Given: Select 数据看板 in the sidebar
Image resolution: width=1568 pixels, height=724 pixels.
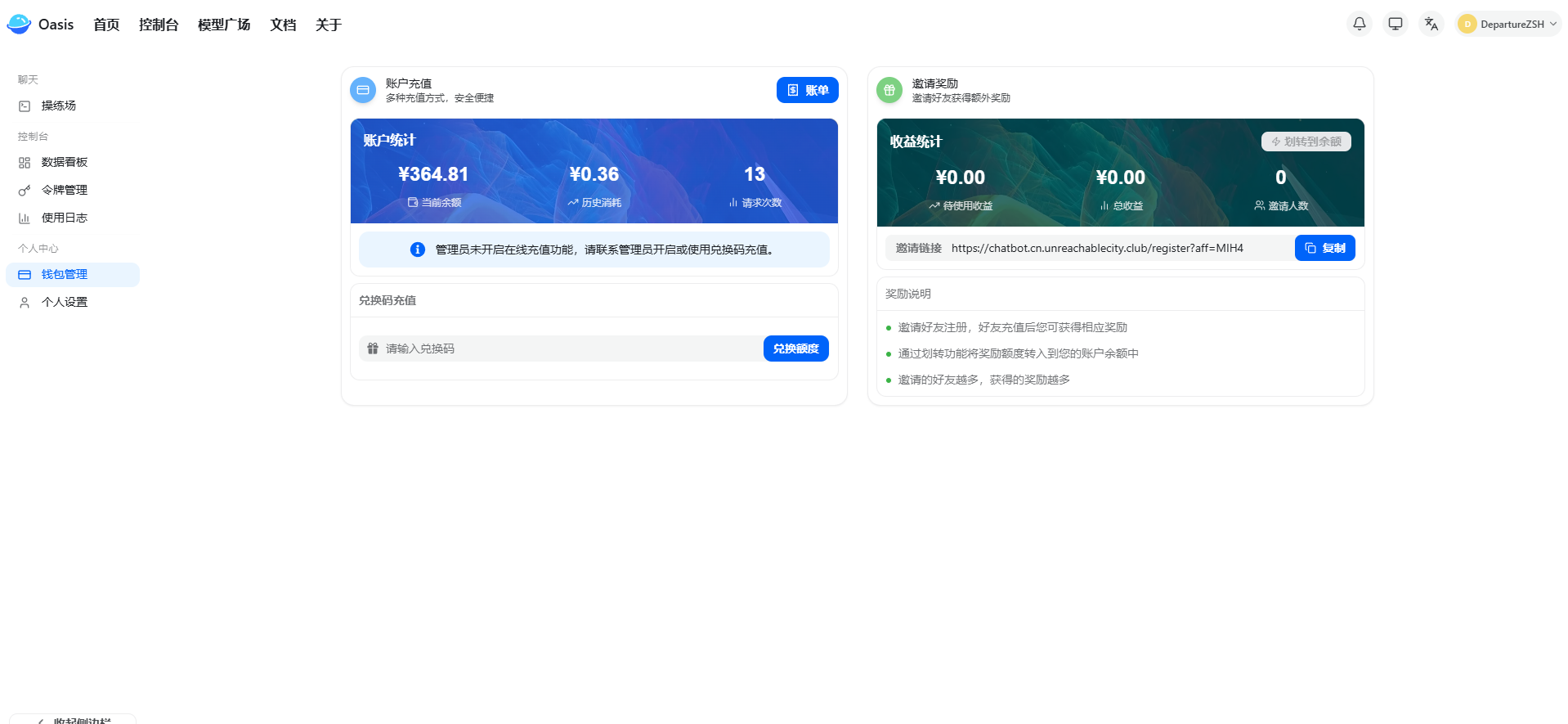Looking at the screenshot, I should pyautogui.click(x=64, y=162).
